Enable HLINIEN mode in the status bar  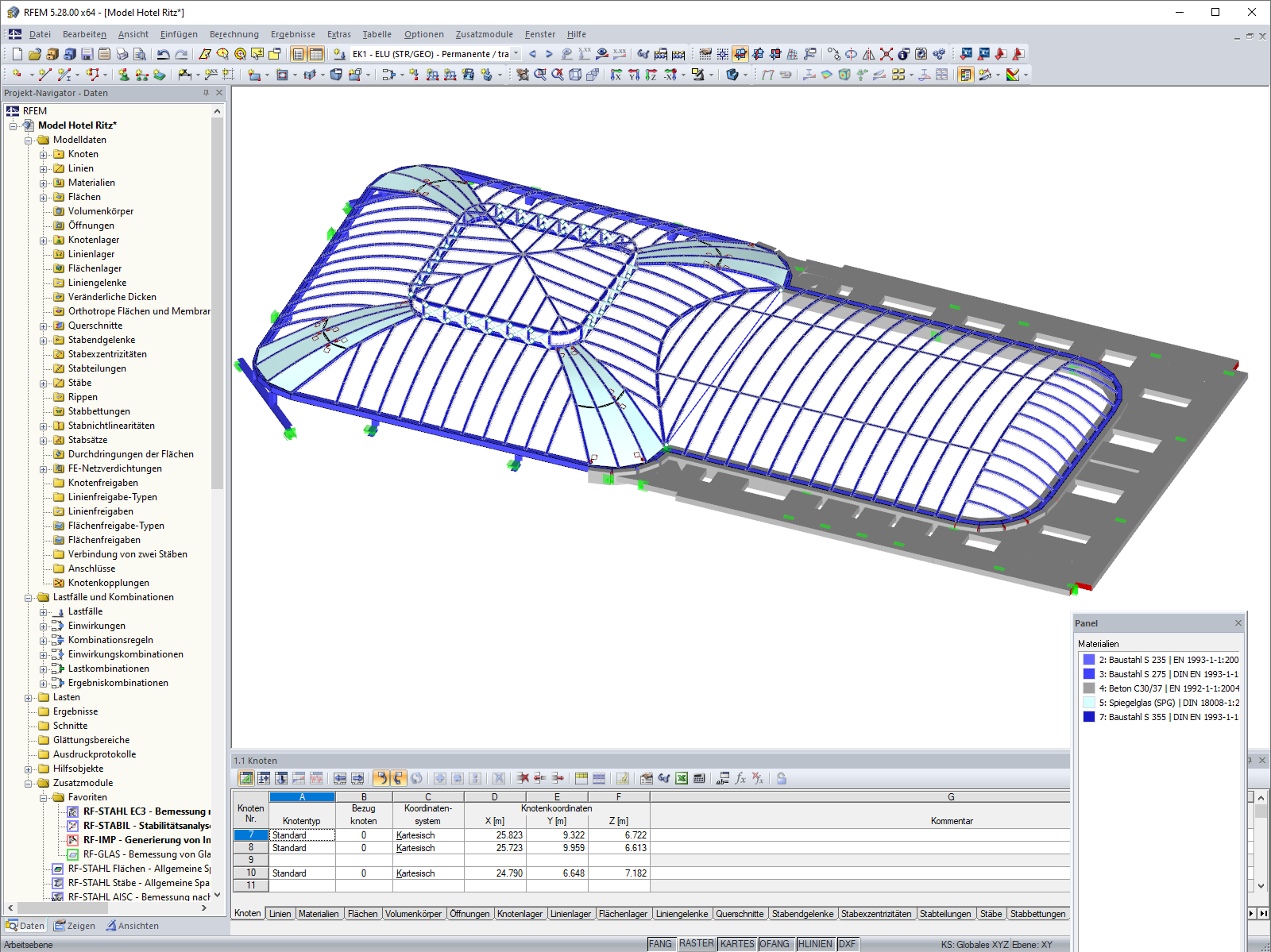coord(814,943)
